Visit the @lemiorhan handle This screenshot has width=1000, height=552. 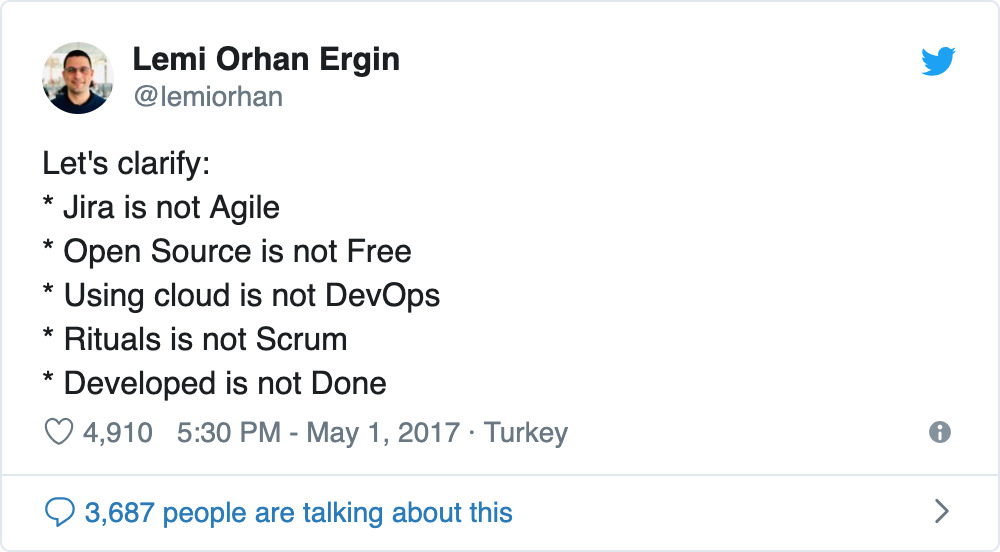208,97
